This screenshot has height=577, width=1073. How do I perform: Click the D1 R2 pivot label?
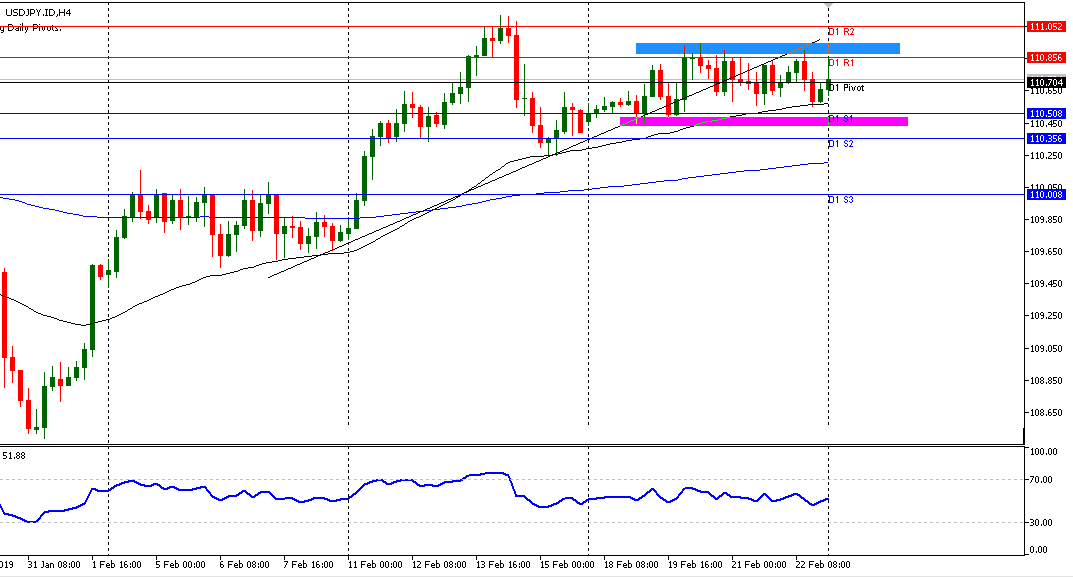841,33
